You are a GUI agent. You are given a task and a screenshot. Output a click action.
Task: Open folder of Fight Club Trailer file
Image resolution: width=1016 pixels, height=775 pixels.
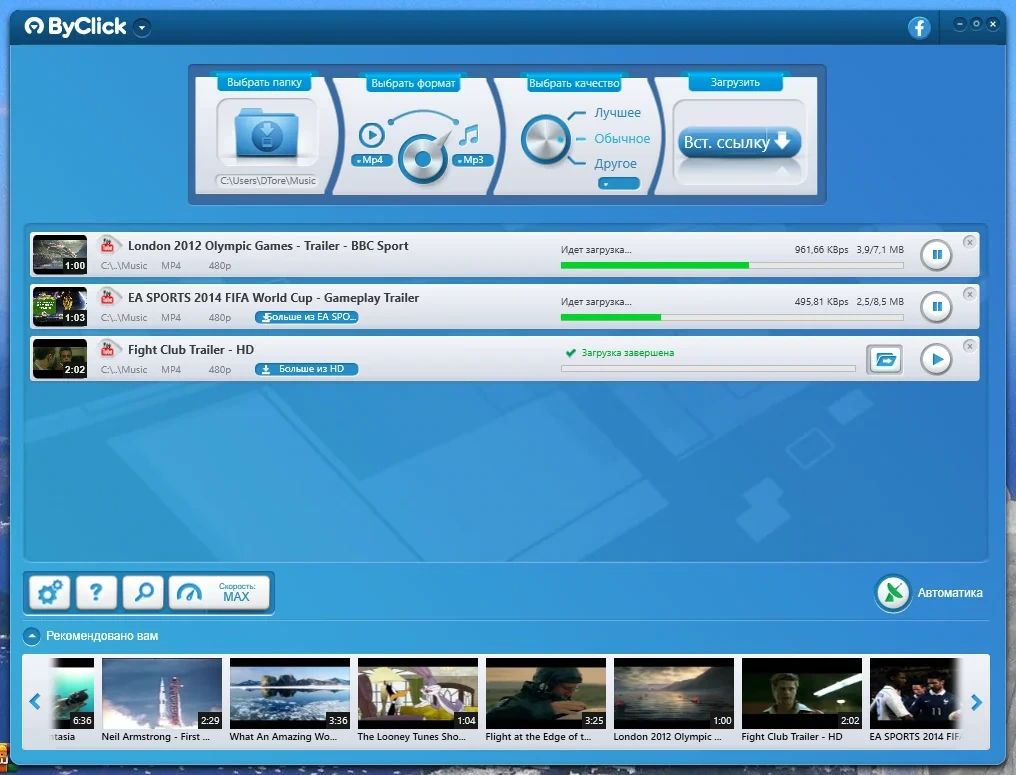pos(884,359)
